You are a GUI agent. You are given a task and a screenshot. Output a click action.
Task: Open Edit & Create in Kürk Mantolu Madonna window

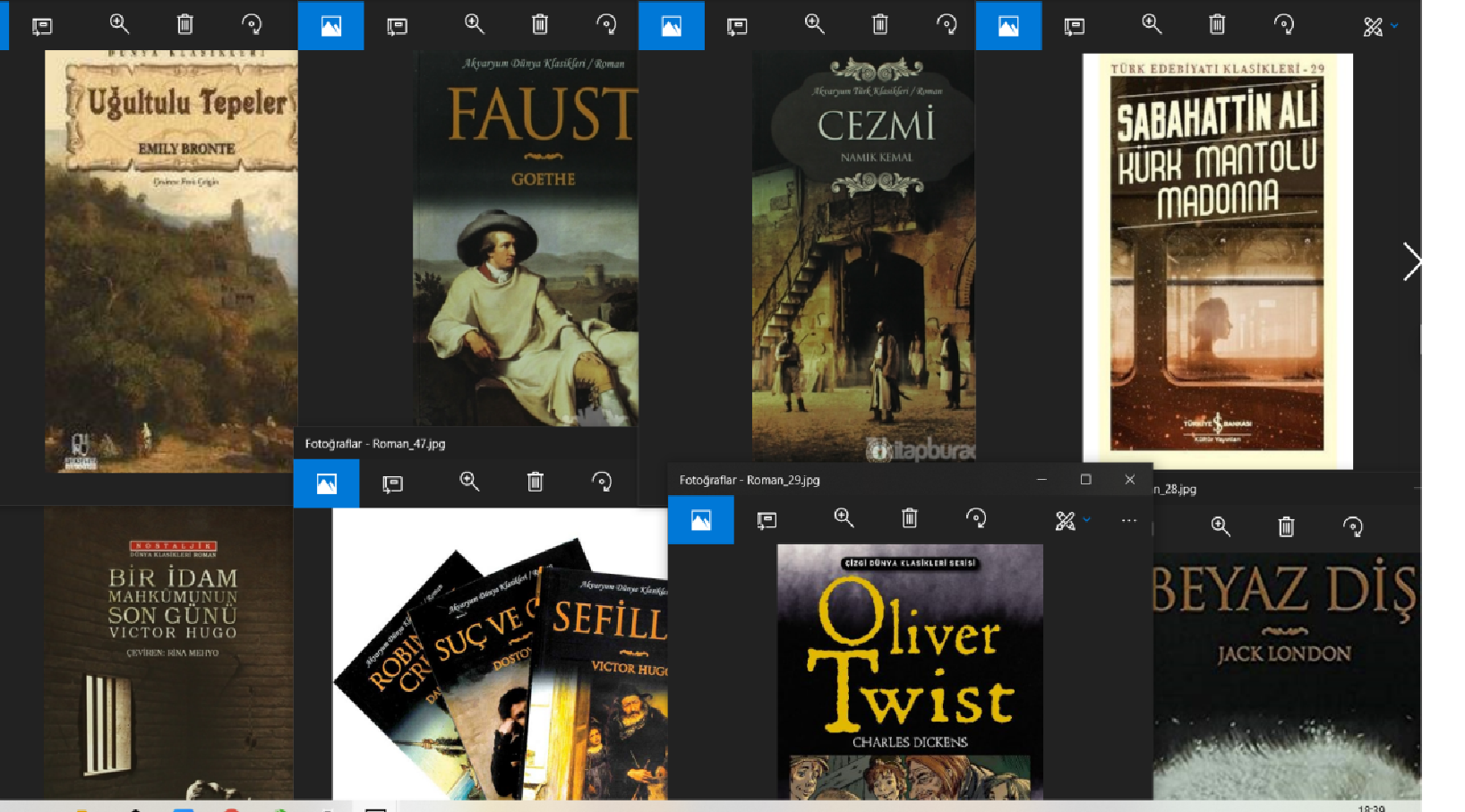tap(1373, 27)
